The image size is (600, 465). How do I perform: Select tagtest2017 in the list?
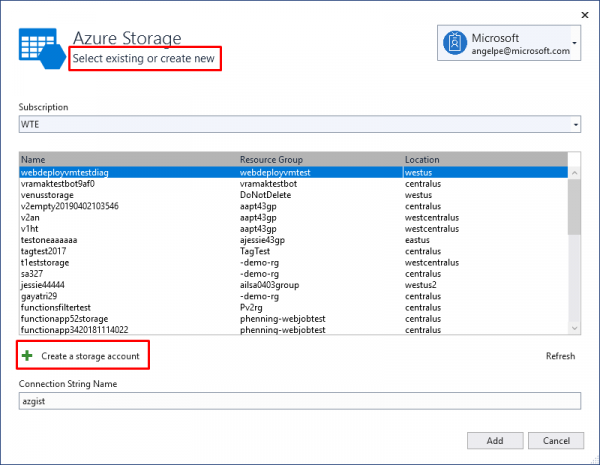click(44, 251)
